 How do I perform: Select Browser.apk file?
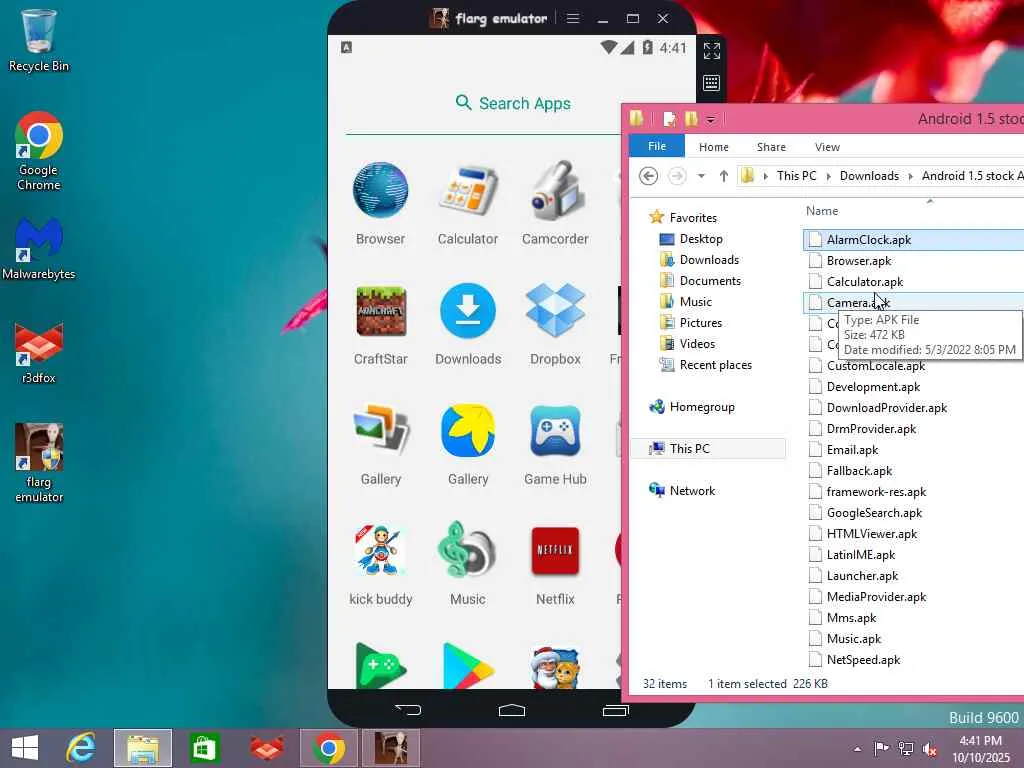[859, 261]
